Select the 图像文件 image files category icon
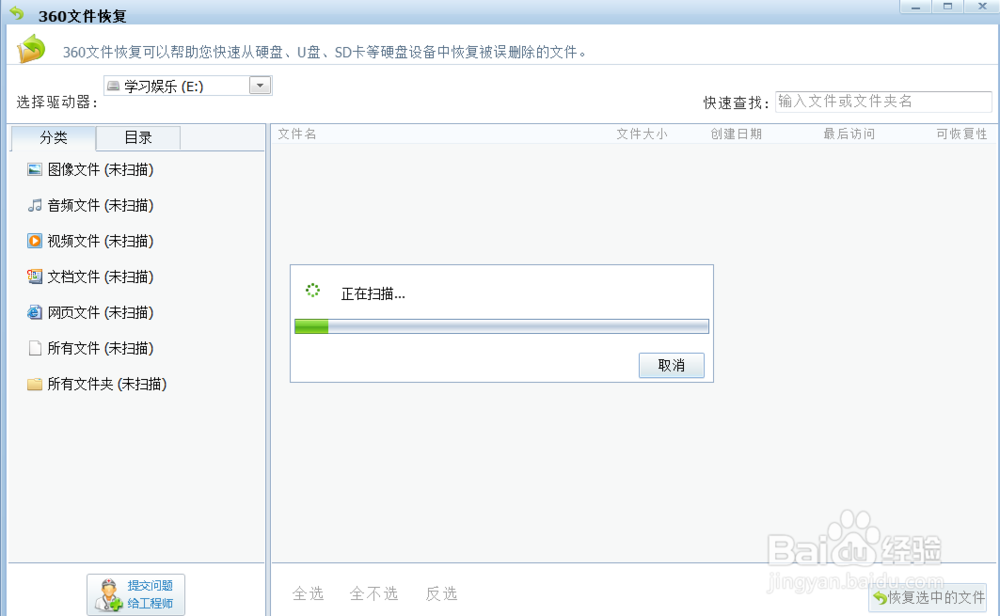Image resolution: width=1000 pixels, height=616 pixels. pyautogui.click(x=33, y=169)
